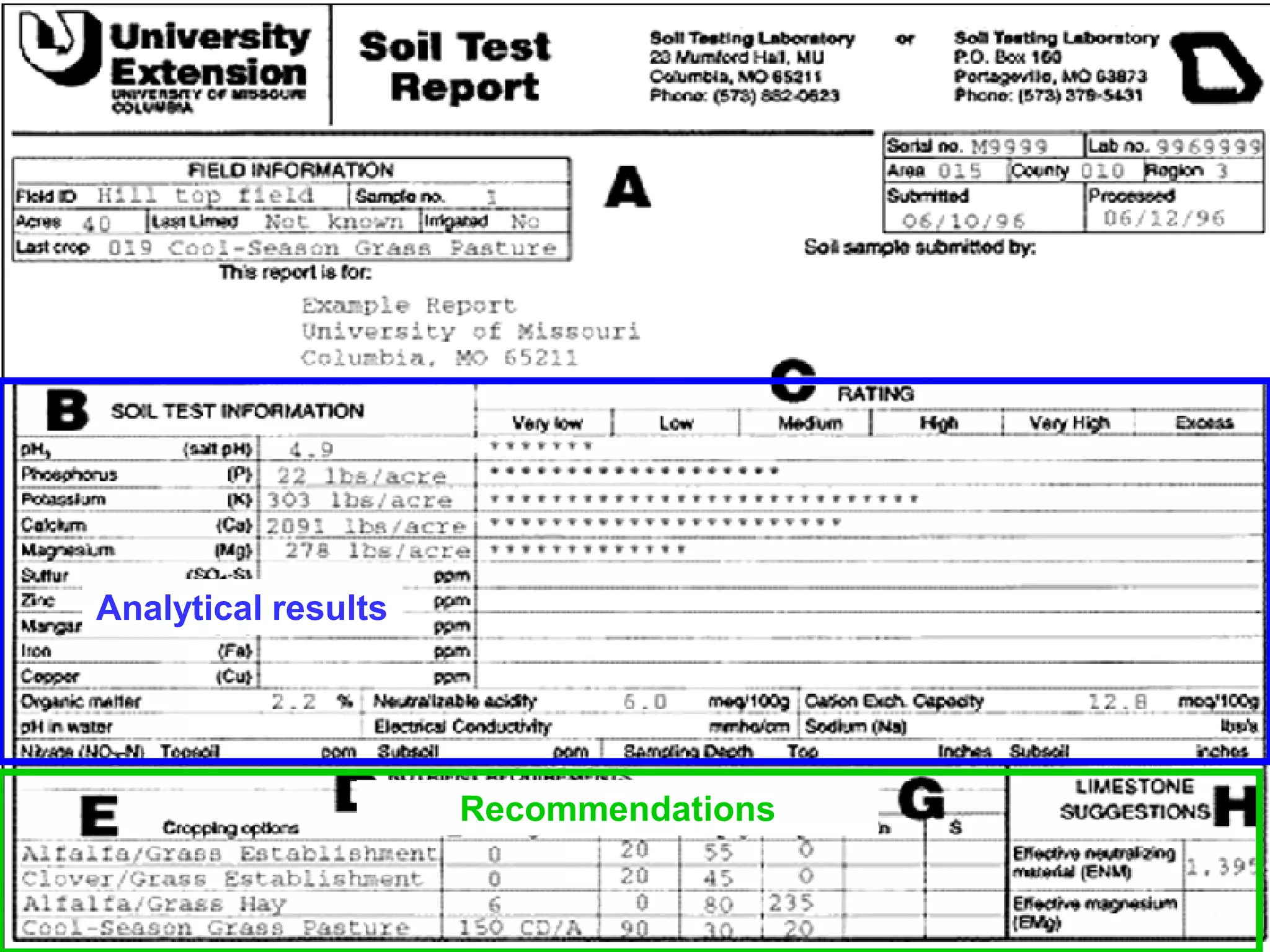Click the Effective neutralizing material (ENM) label
Screen dimensions: 1270x952
(1094, 863)
